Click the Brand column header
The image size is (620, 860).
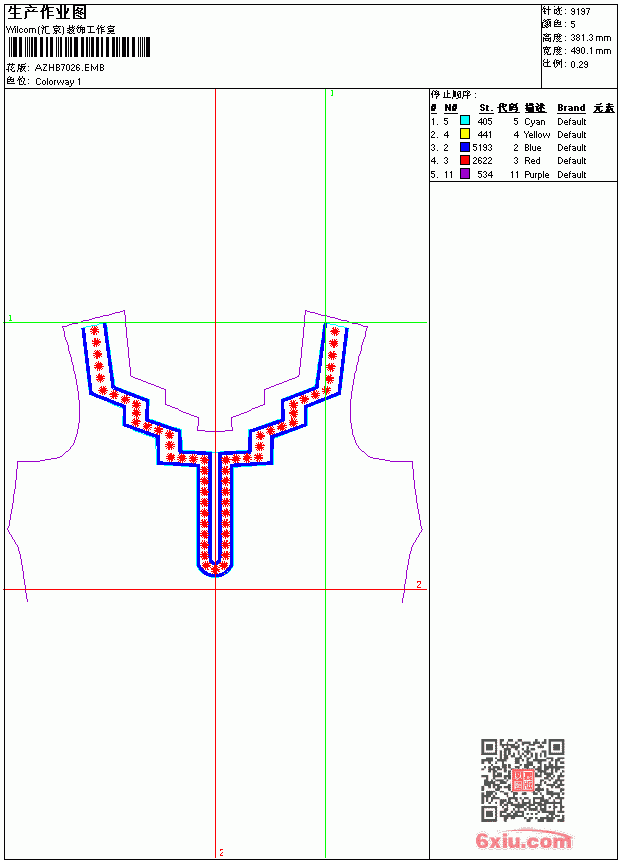(571, 108)
